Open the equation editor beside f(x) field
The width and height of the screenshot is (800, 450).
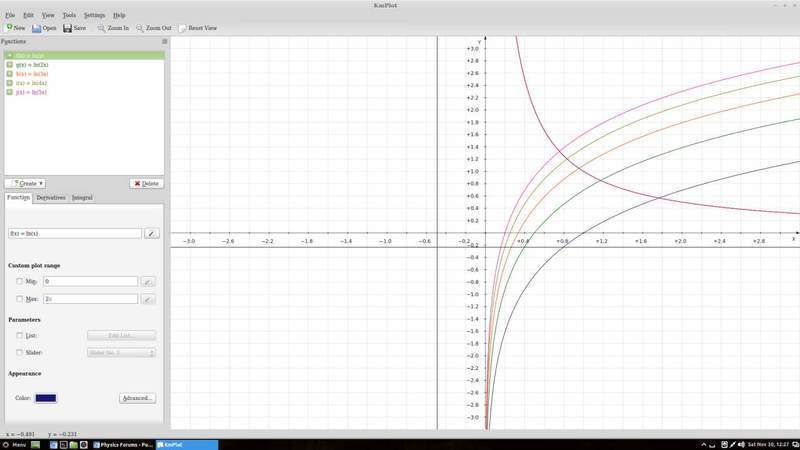click(x=151, y=233)
